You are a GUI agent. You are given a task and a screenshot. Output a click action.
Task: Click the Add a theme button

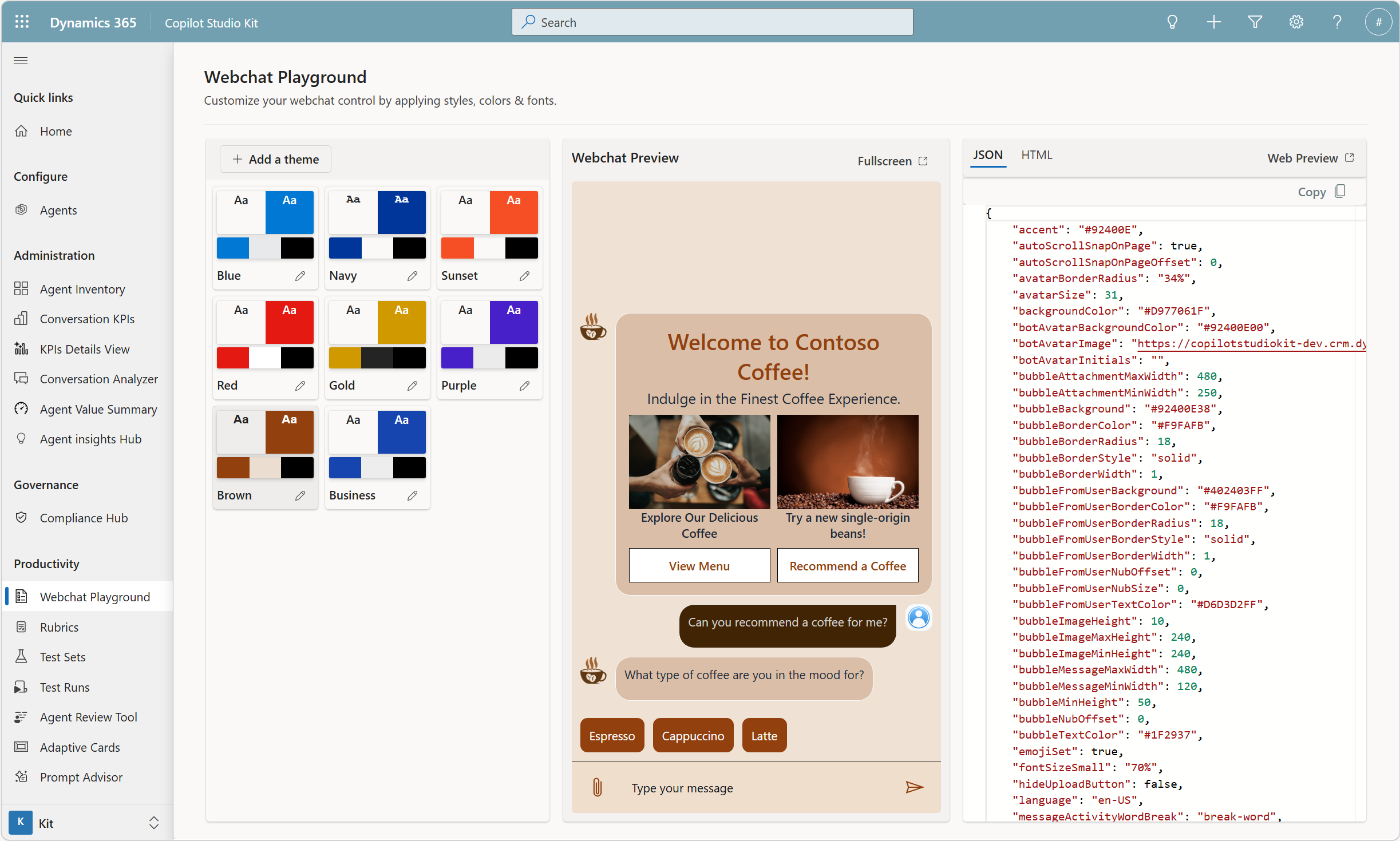click(276, 159)
